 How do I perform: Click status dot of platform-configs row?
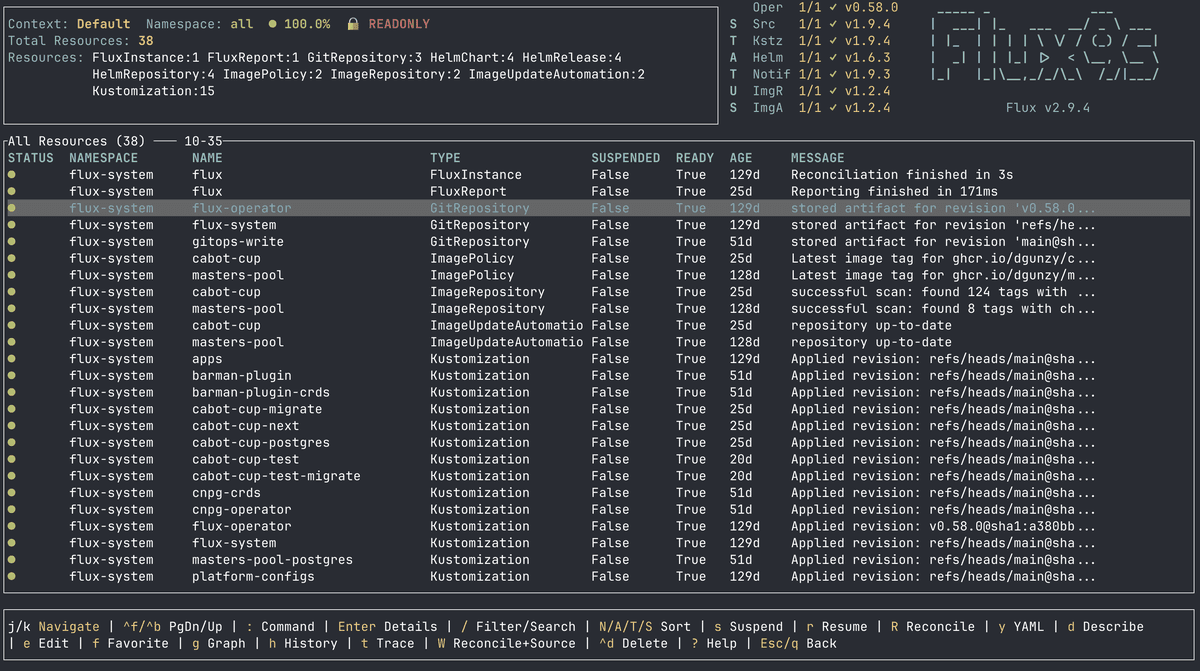(12, 576)
